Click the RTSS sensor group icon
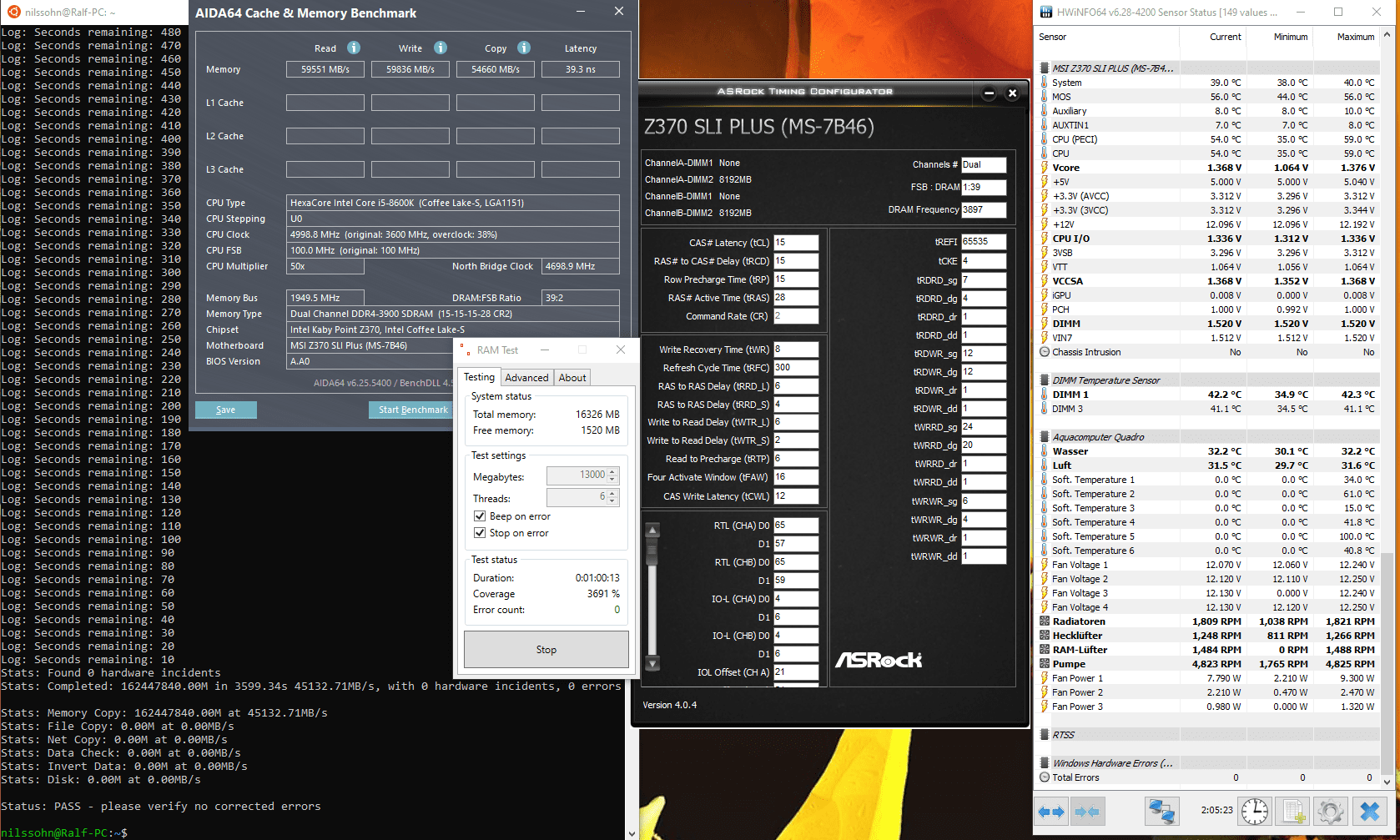1400x840 pixels. (x=1045, y=735)
